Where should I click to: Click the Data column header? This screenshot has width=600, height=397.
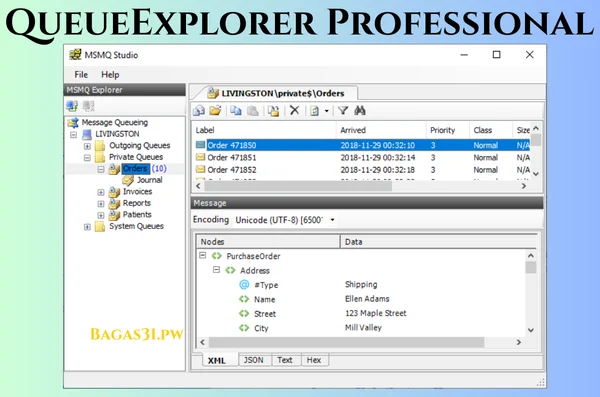438,242
